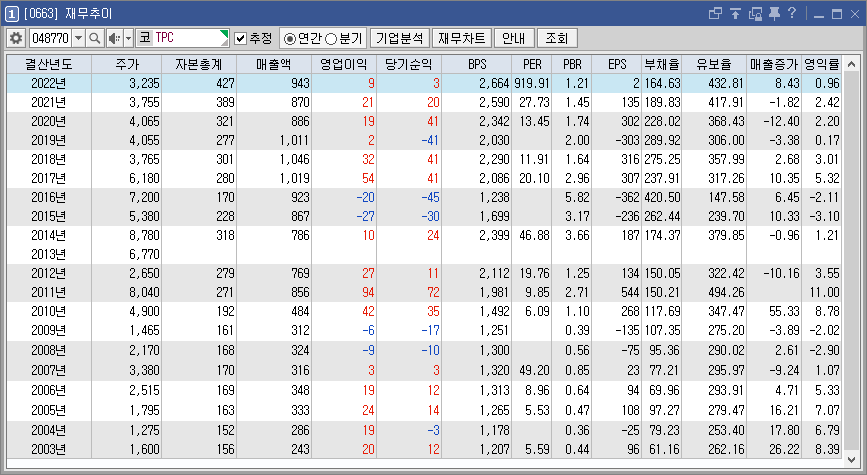Click the 결산년도 column header

point(49,64)
